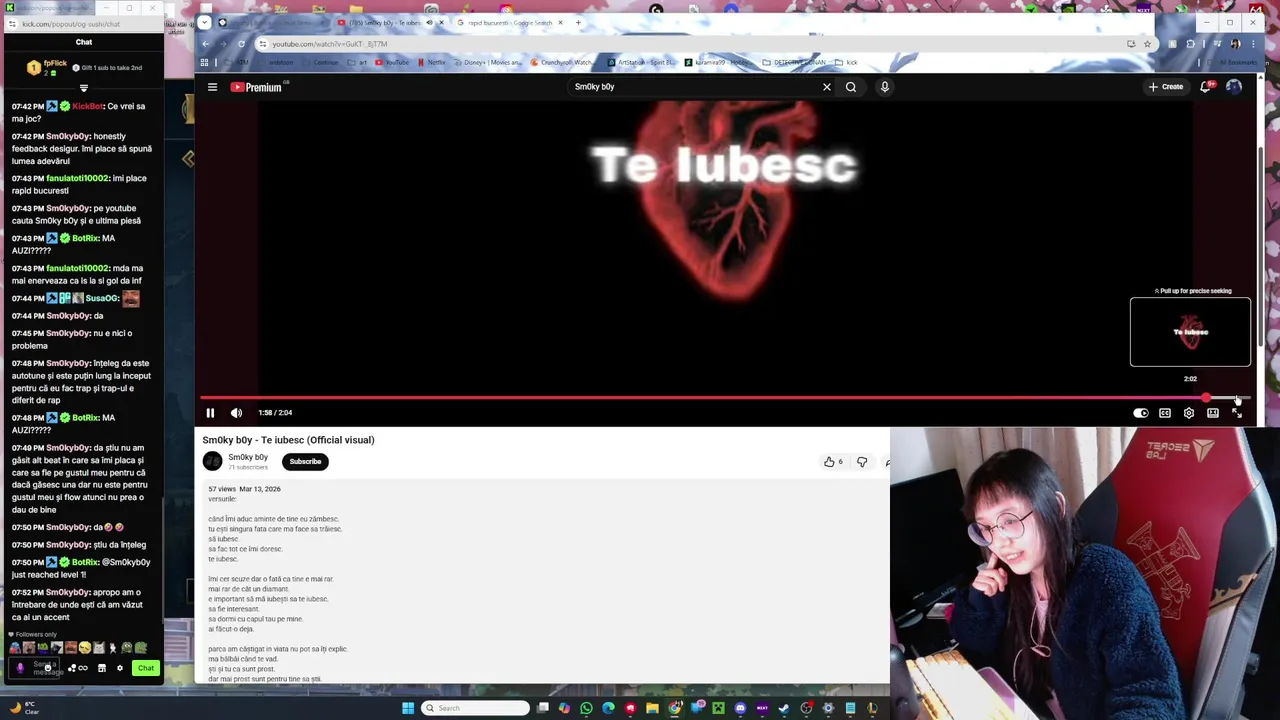Open the weather widget showing Clear
Viewport: 1280px width, 720px height.
tap(25, 707)
